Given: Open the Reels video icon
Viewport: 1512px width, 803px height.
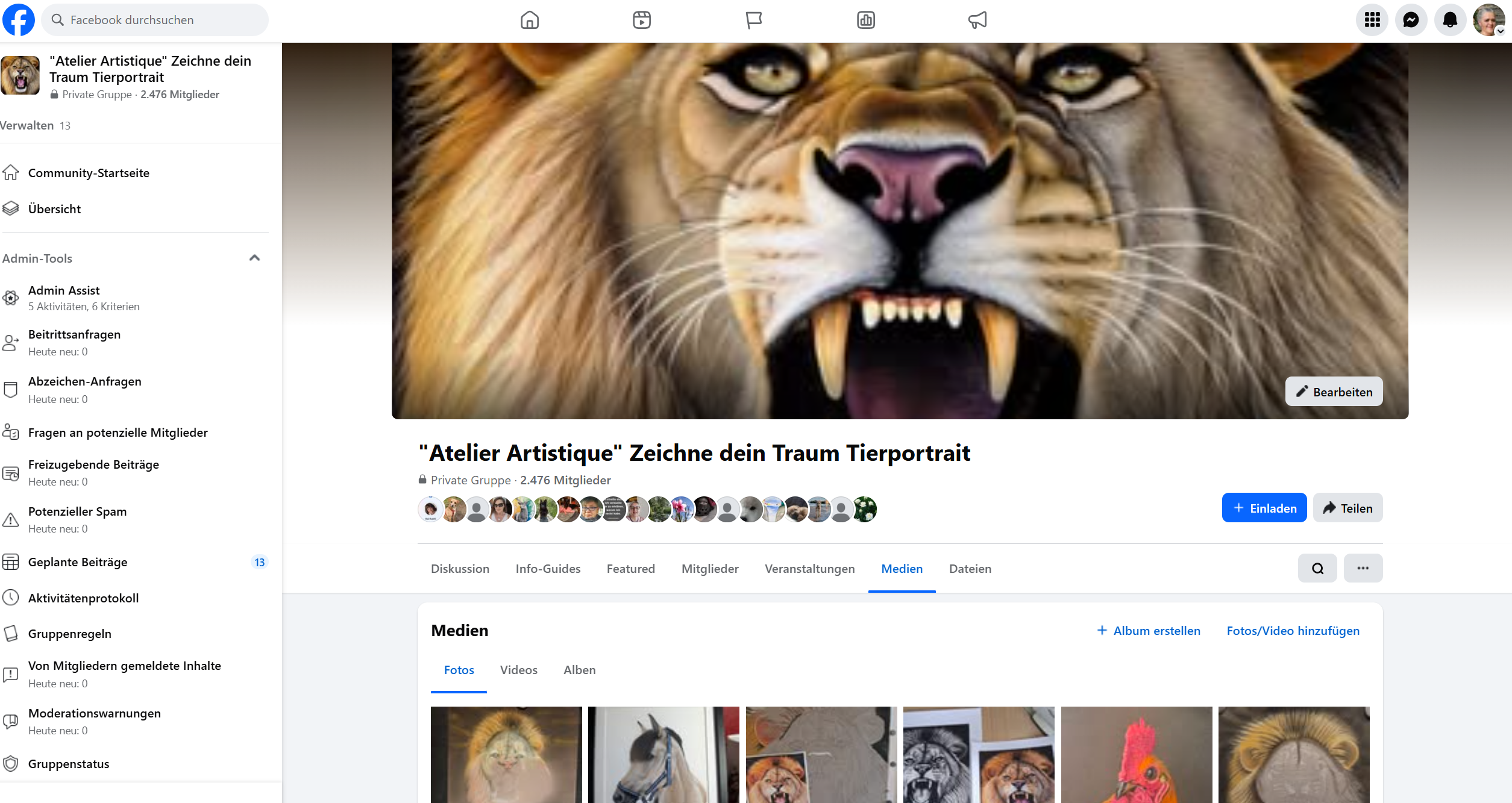Looking at the screenshot, I should pos(642,20).
